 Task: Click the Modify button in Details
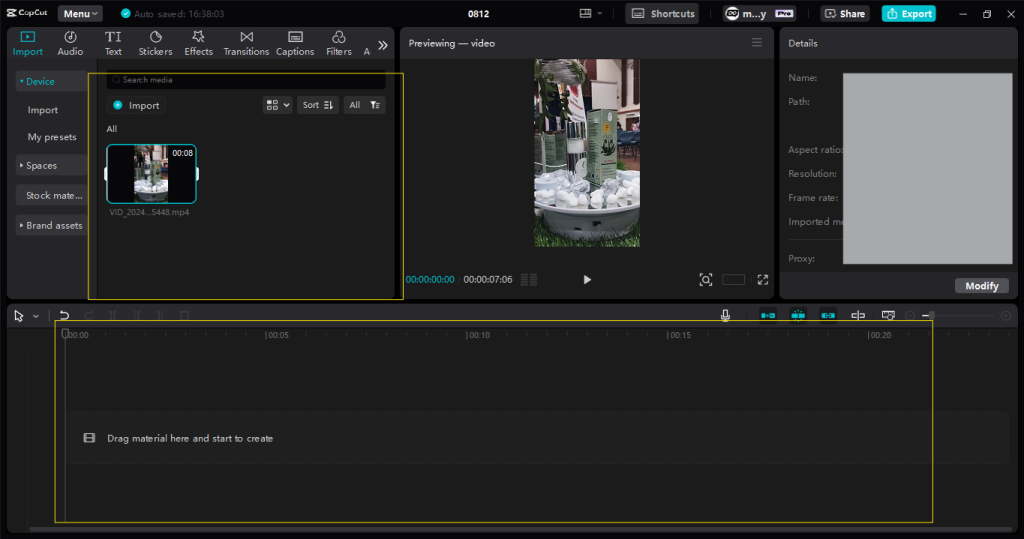tap(981, 286)
